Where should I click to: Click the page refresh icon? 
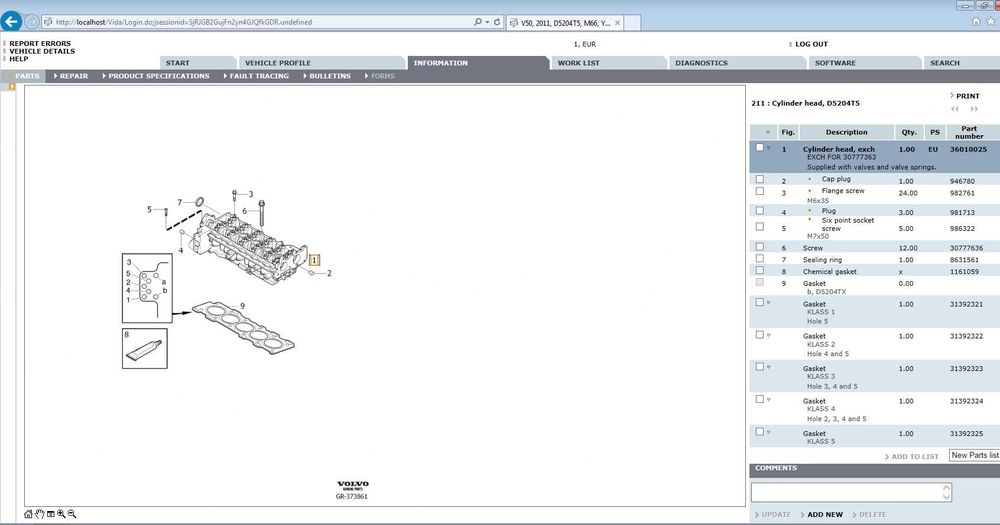click(497, 22)
